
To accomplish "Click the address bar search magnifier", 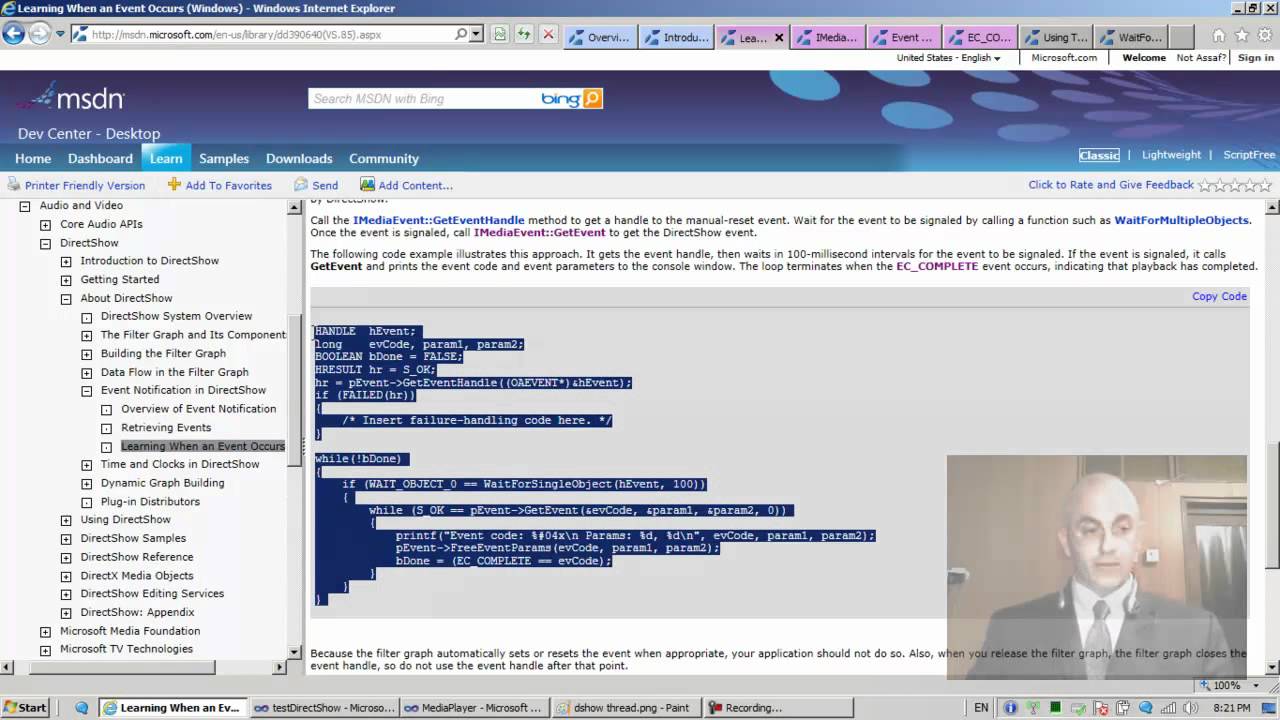I will pyautogui.click(x=461, y=34).
